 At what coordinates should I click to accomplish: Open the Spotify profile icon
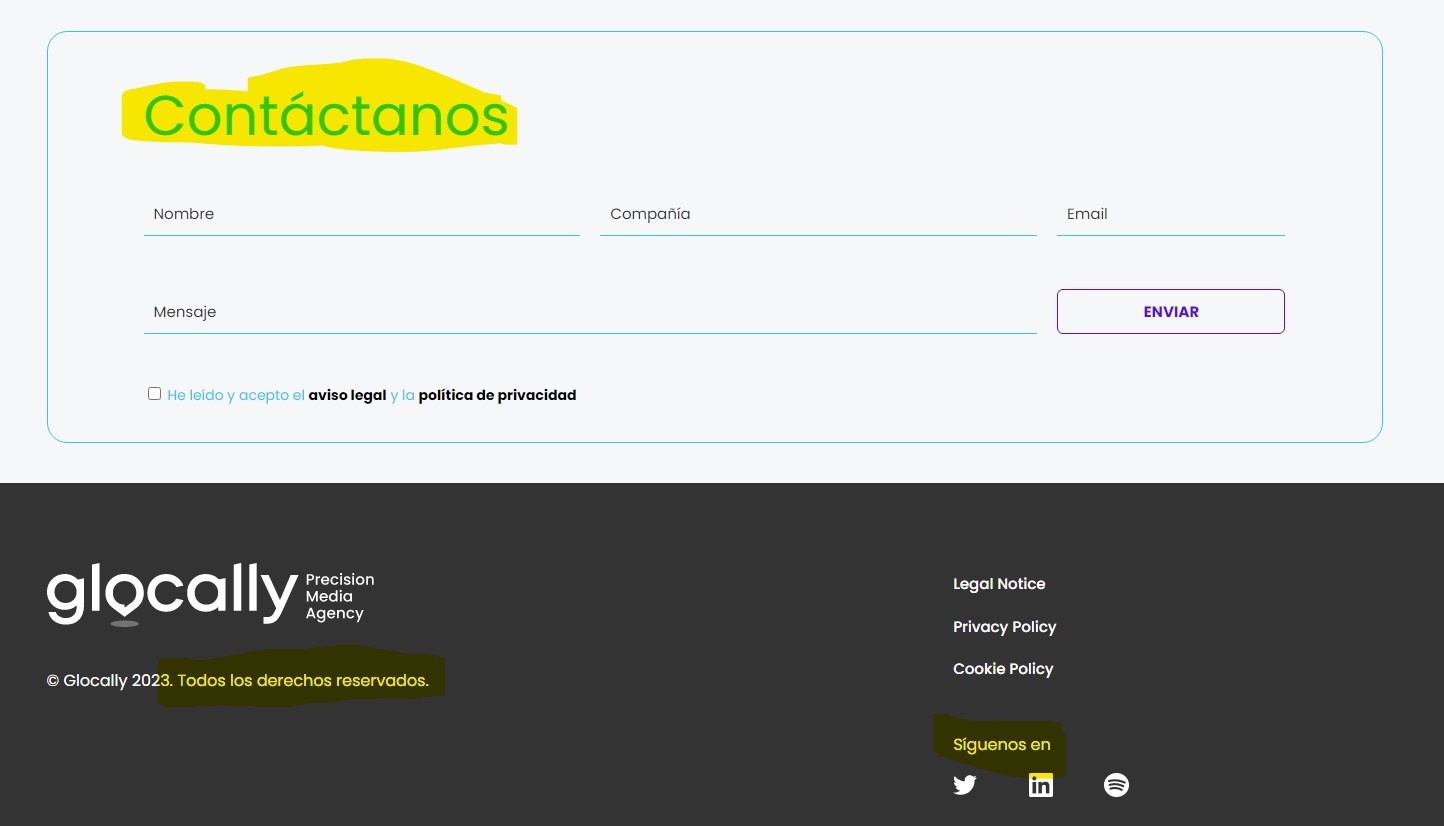[1116, 785]
